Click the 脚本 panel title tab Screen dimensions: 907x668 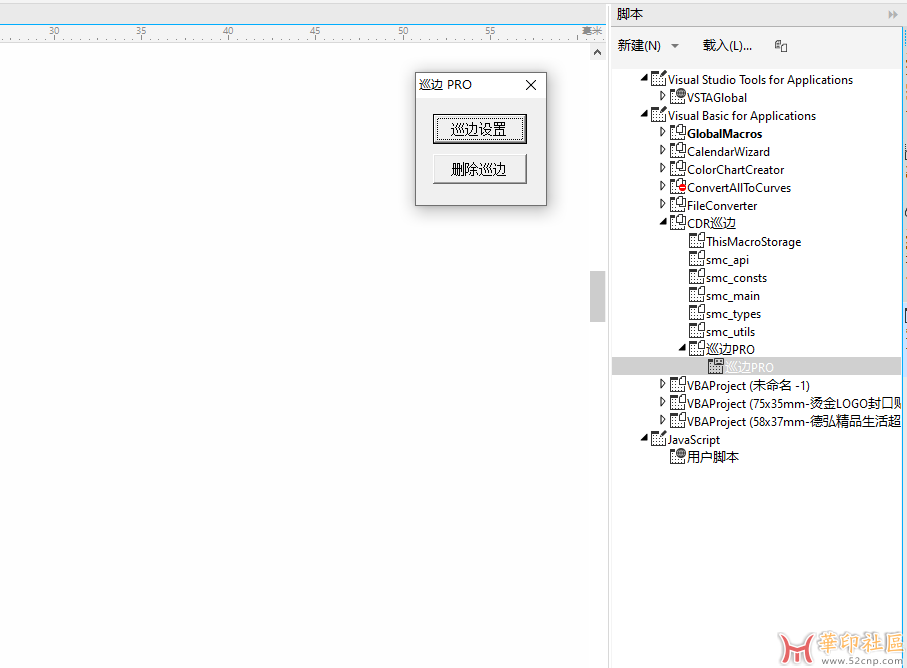pyautogui.click(x=630, y=14)
